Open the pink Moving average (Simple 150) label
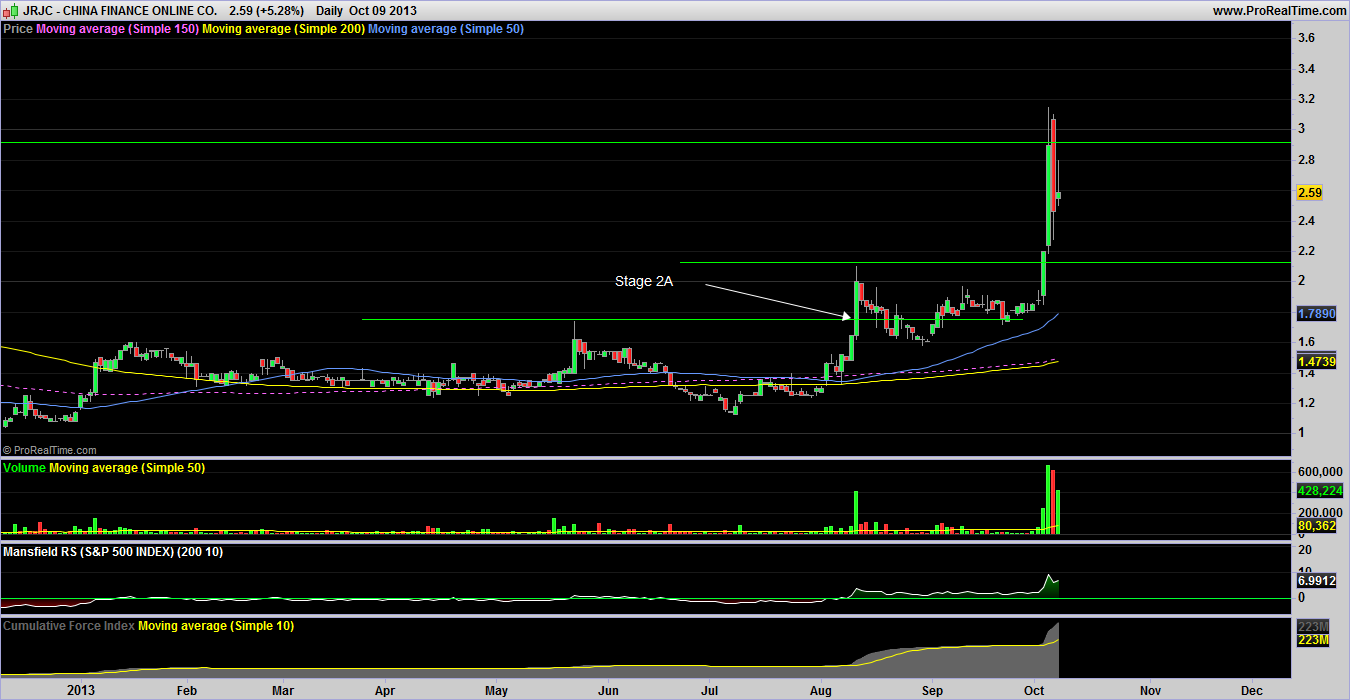 pyautogui.click(x=117, y=29)
